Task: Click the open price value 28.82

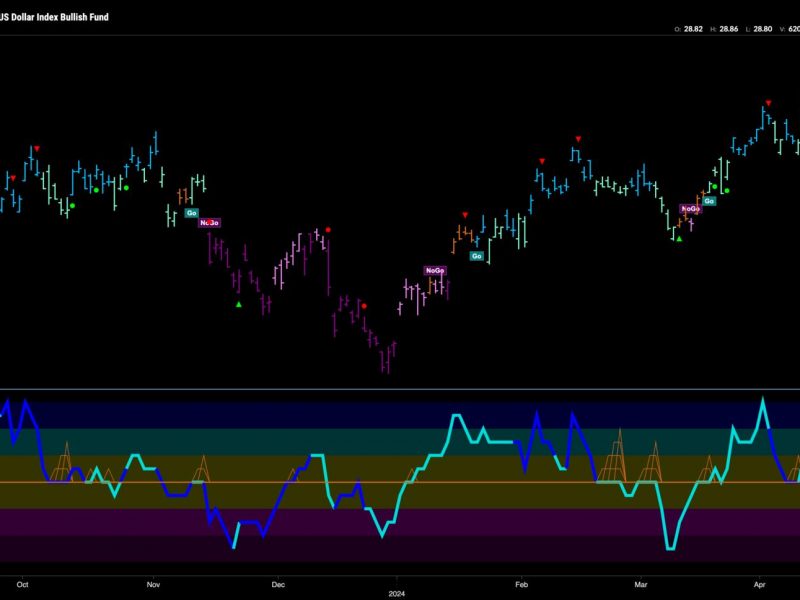Action: pyautogui.click(x=693, y=29)
